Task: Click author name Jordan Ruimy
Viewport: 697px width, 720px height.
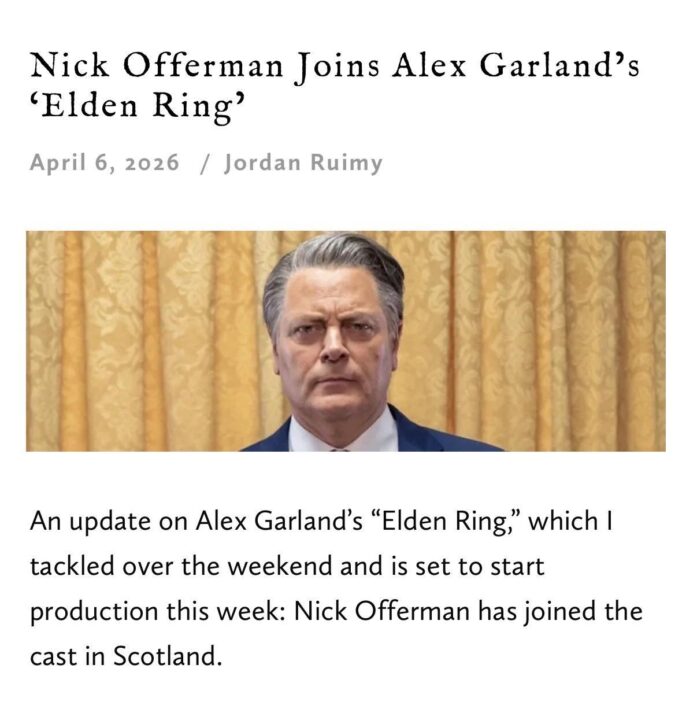Action: [x=303, y=163]
